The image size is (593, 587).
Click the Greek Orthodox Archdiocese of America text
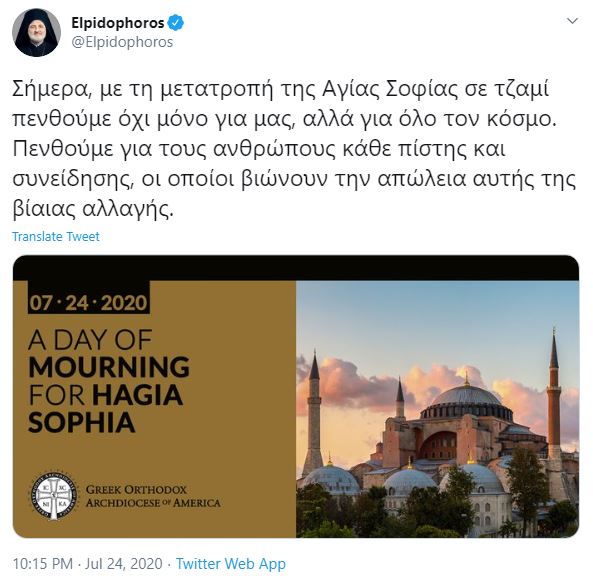[x=153, y=496]
